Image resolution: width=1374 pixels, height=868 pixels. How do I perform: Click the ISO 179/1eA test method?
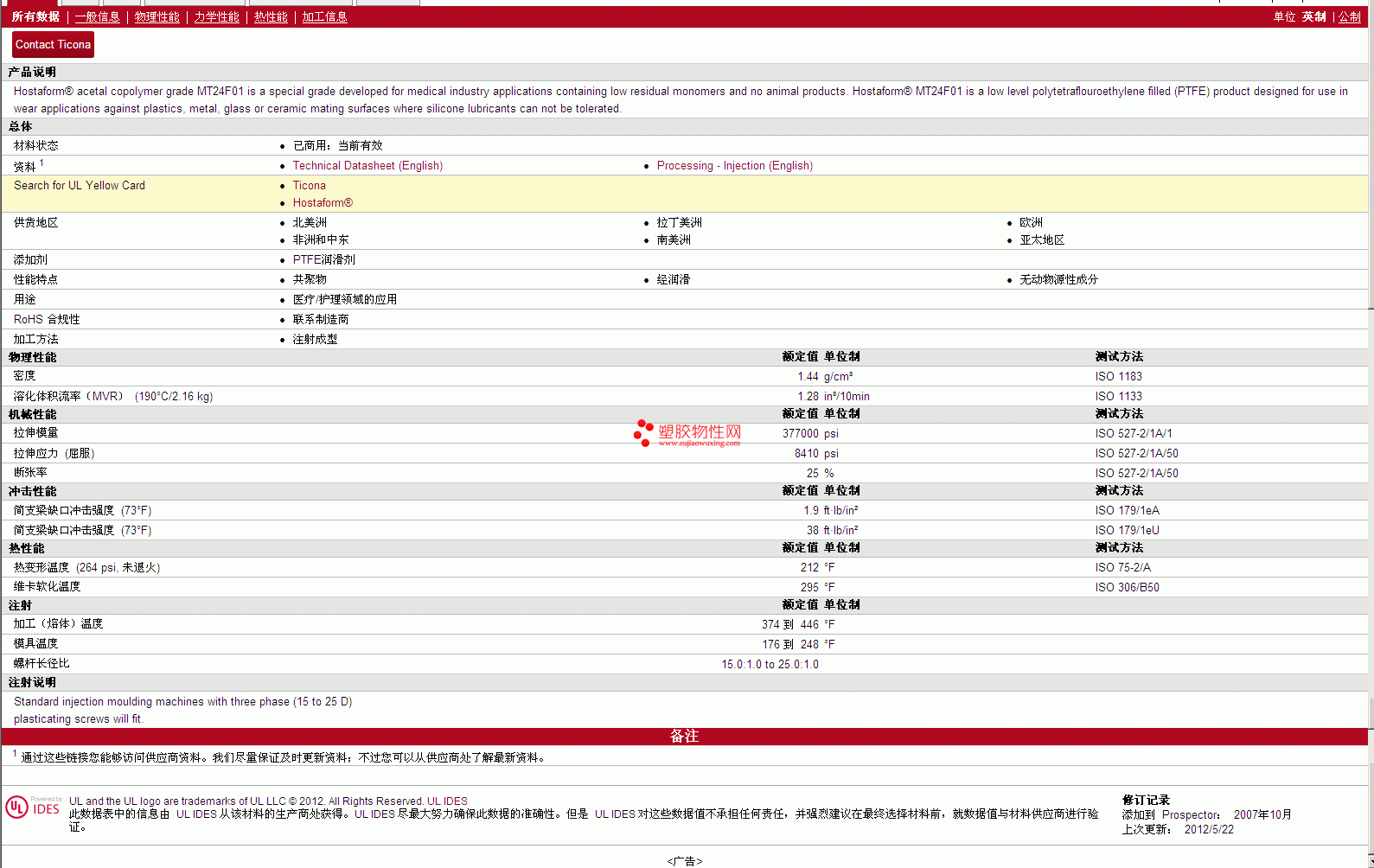click(x=1127, y=511)
